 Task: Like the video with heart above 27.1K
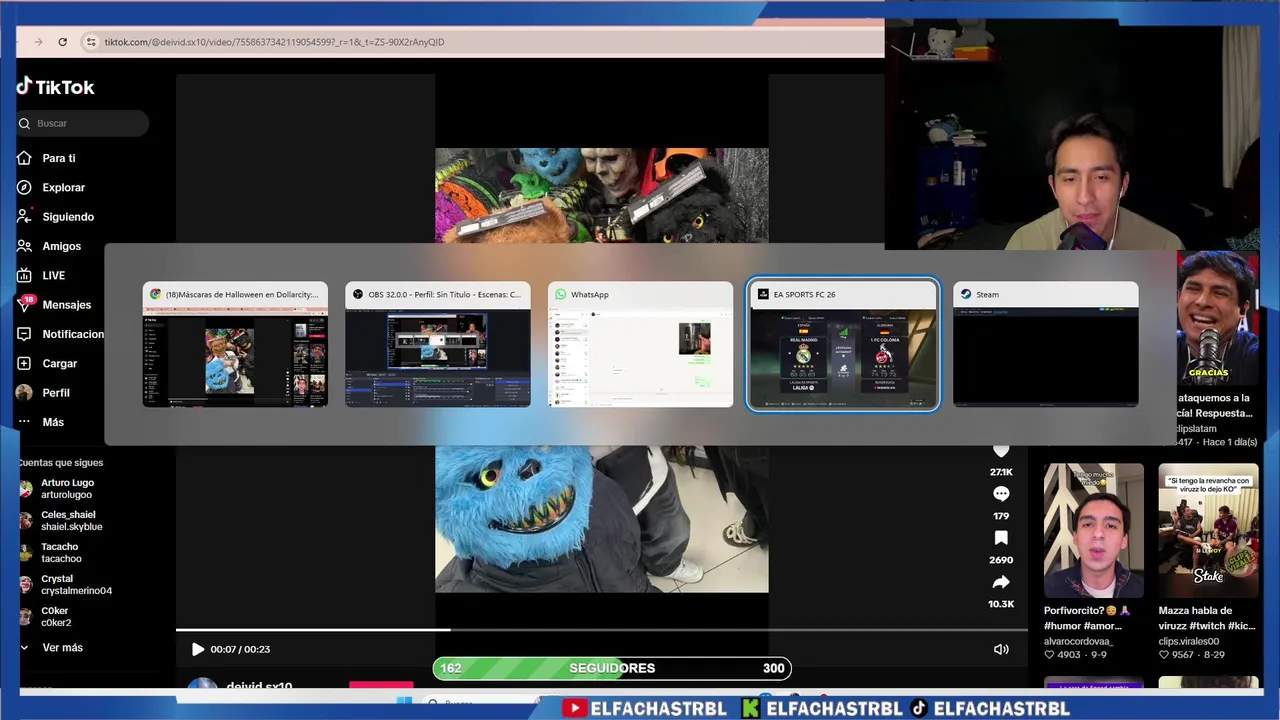1001,451
